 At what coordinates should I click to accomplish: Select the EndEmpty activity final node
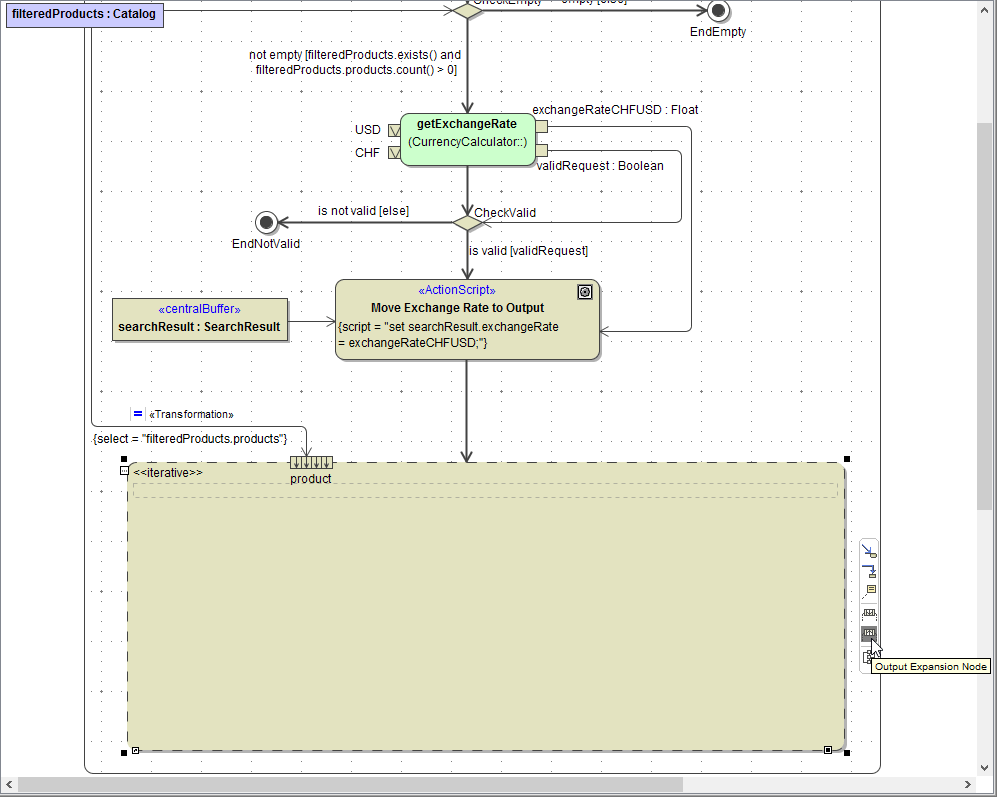717,13
